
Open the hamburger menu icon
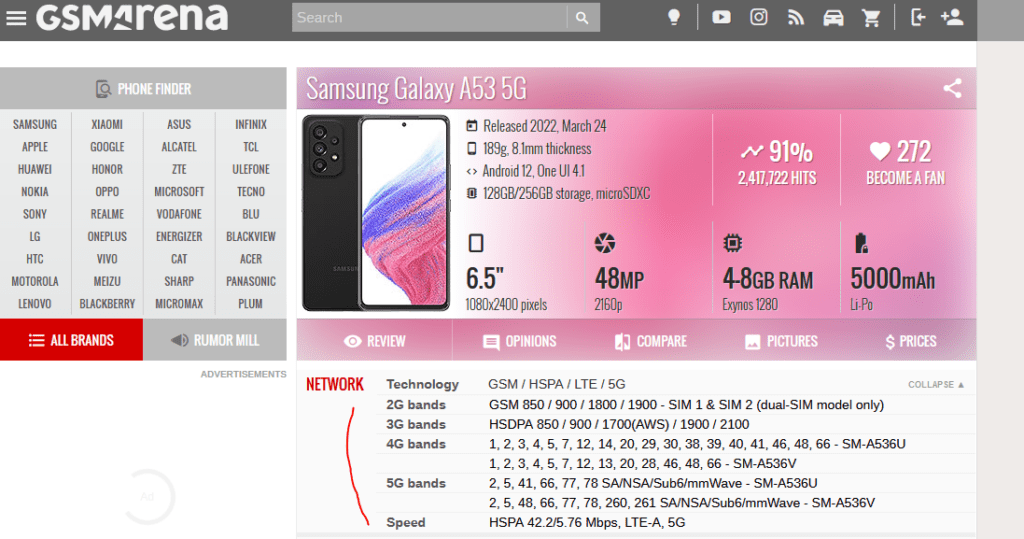pyautogui.click(x=16, y=18)
